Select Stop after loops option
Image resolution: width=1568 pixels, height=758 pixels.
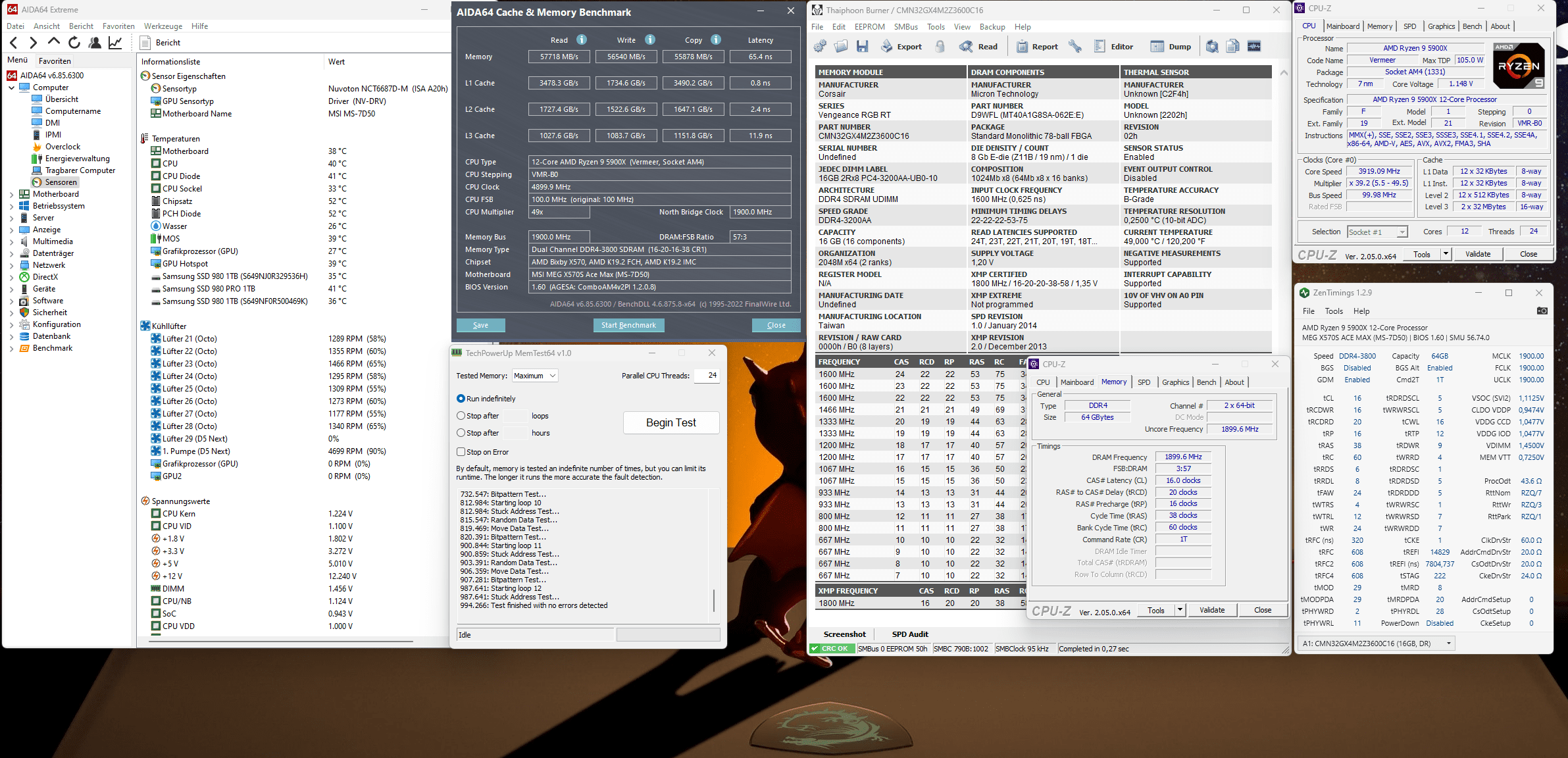[x=478, y=416]
